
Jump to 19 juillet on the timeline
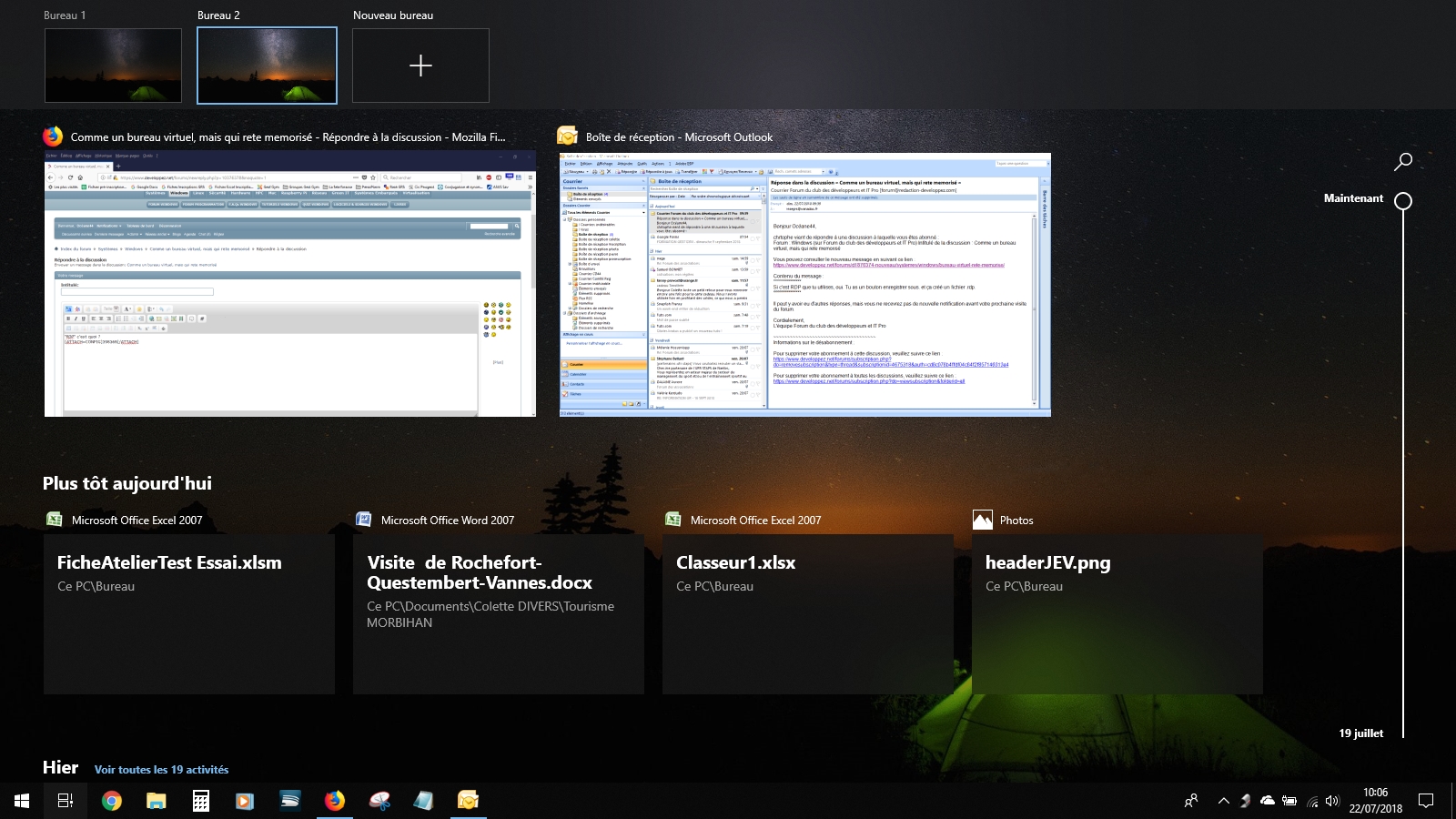1360,733
